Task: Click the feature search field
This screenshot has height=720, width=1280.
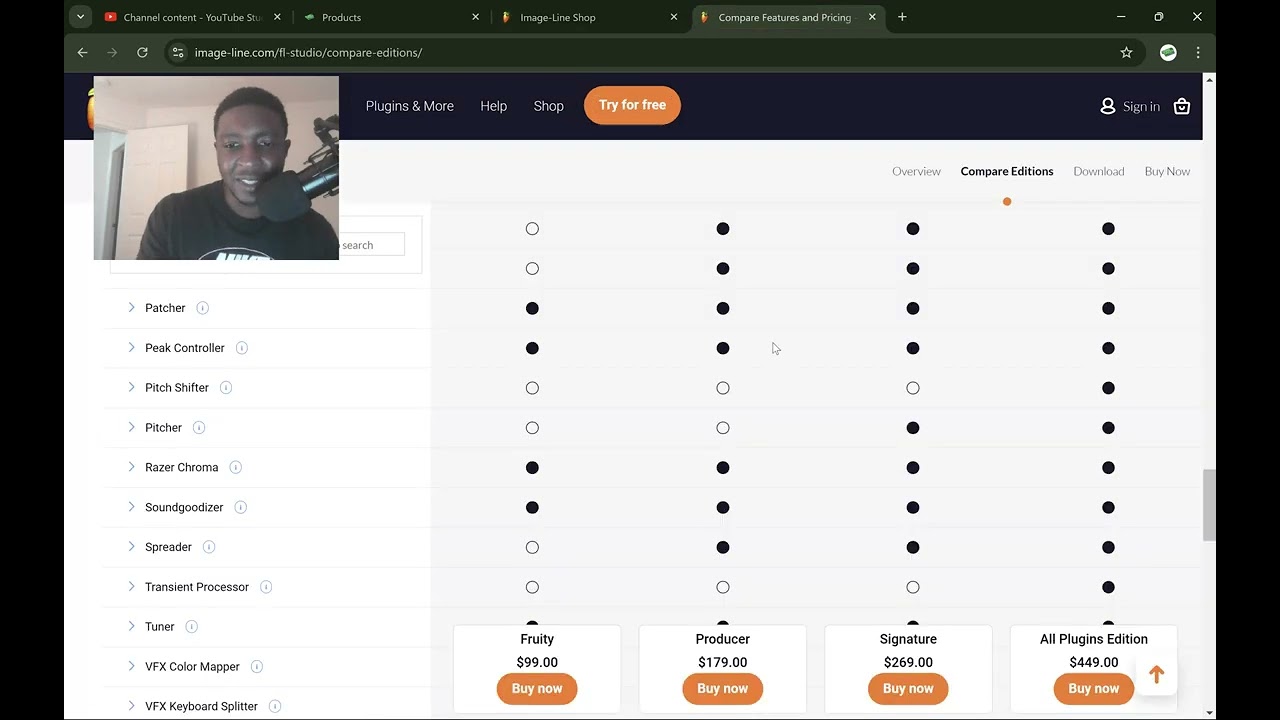Action: click(x=372, y=245)
